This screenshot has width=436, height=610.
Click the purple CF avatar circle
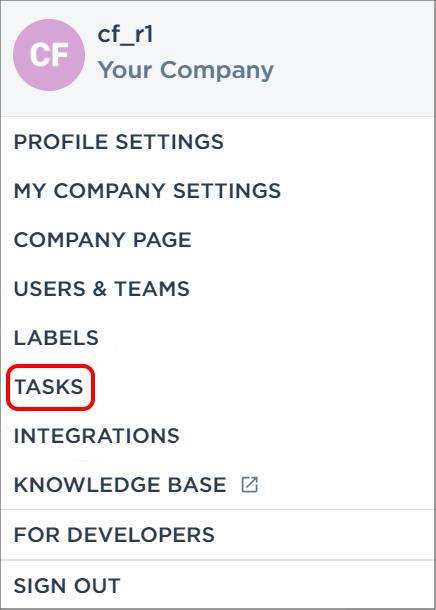point(49,55)
